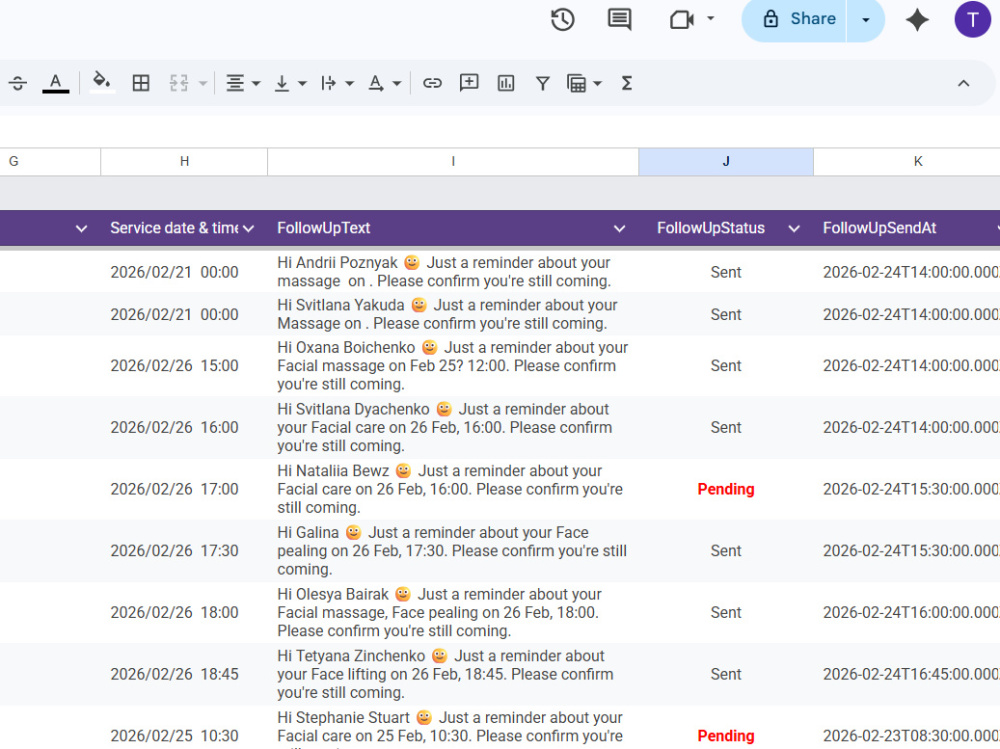1000x749 pixels.
Task: Open text wrapping menu
Action: point(337,83)
